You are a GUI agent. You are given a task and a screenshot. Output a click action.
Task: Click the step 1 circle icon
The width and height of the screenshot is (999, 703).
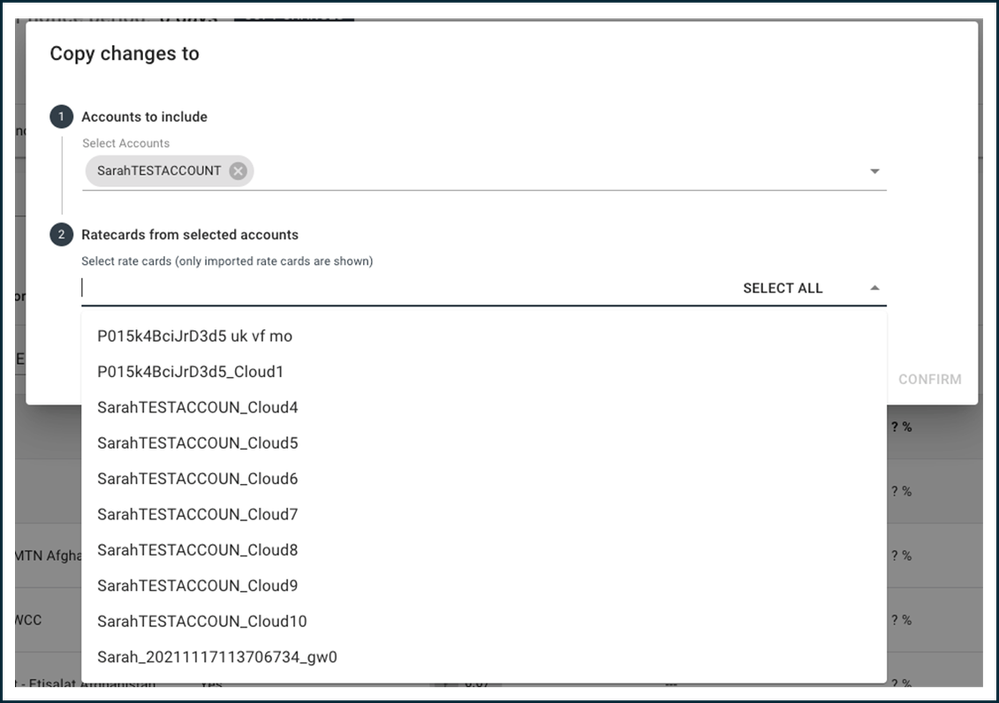point(61,117)
